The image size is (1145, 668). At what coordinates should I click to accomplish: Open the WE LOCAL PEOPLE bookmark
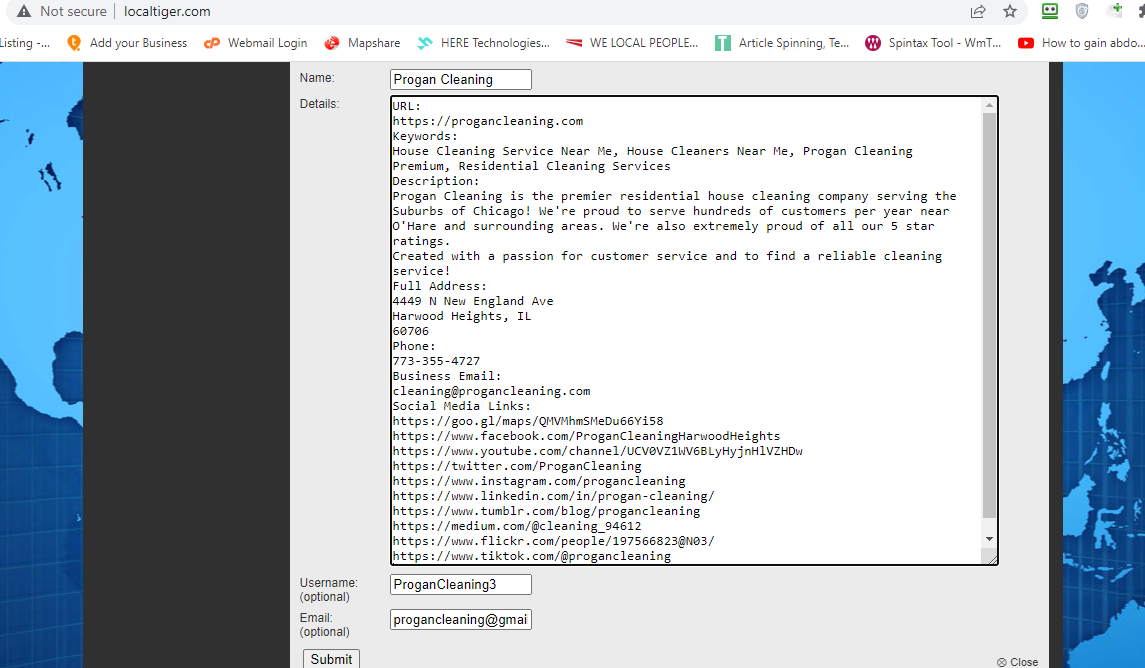(632, 43)
